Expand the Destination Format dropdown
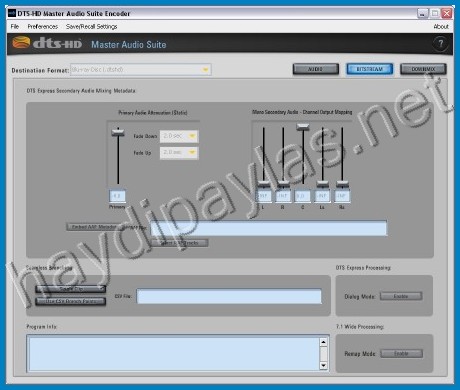The width and height of the screenshot is (460, 390). pyautogui.click(x=141, y=69)
